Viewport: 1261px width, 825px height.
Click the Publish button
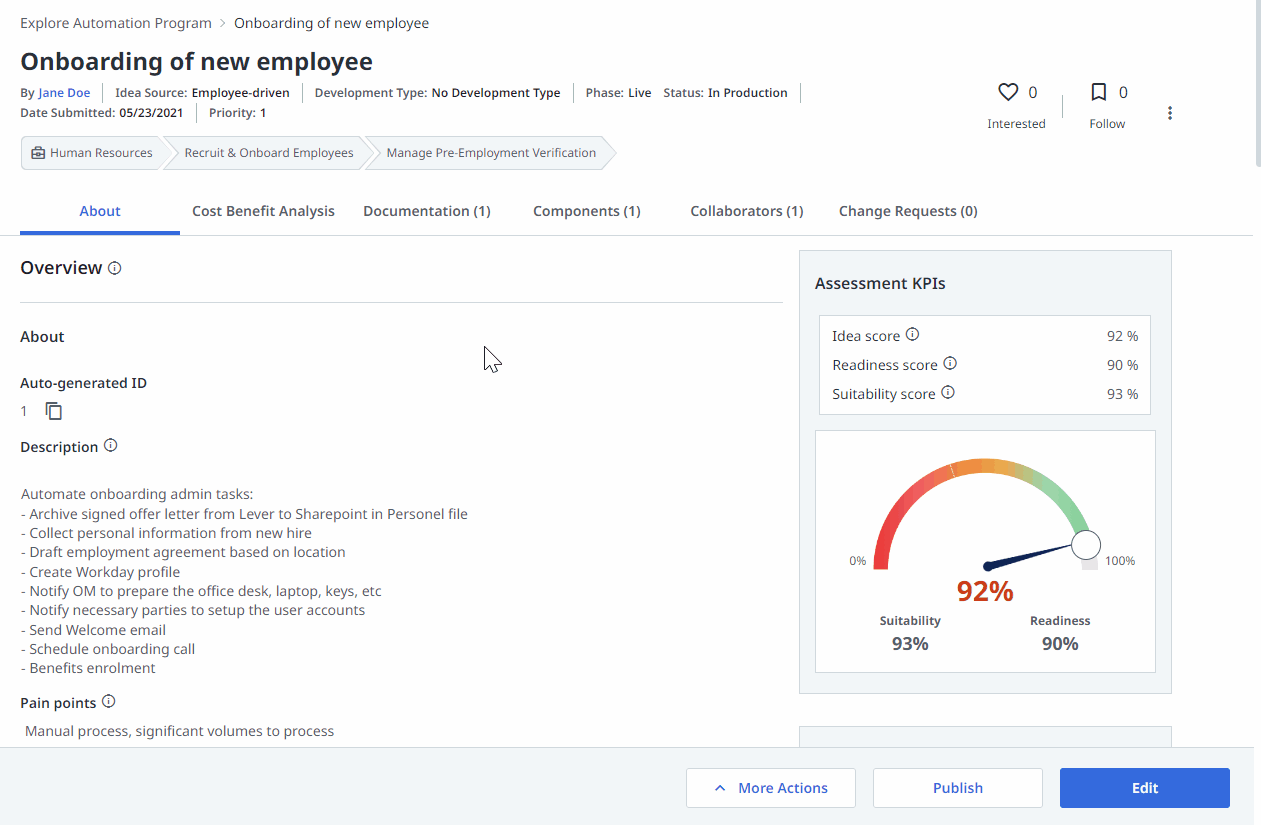957,788
